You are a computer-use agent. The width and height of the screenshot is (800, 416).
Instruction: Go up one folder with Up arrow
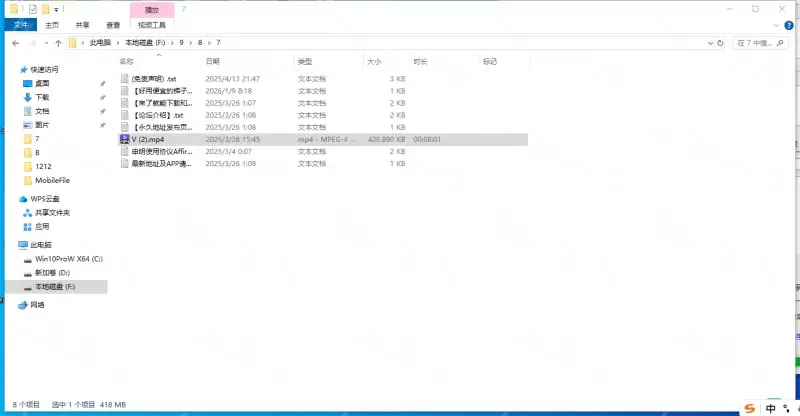[59, 43]
